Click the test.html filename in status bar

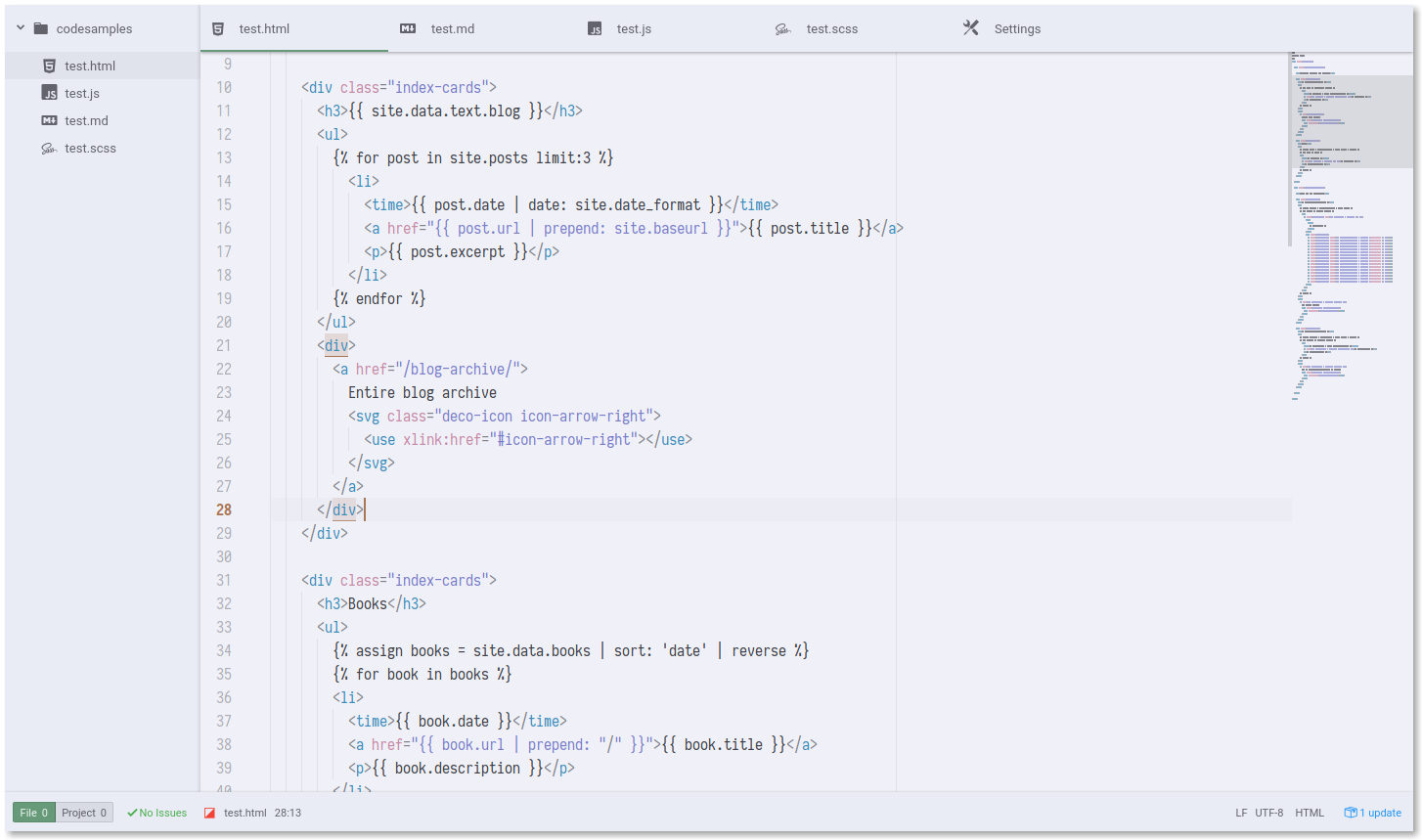point(245,813)
